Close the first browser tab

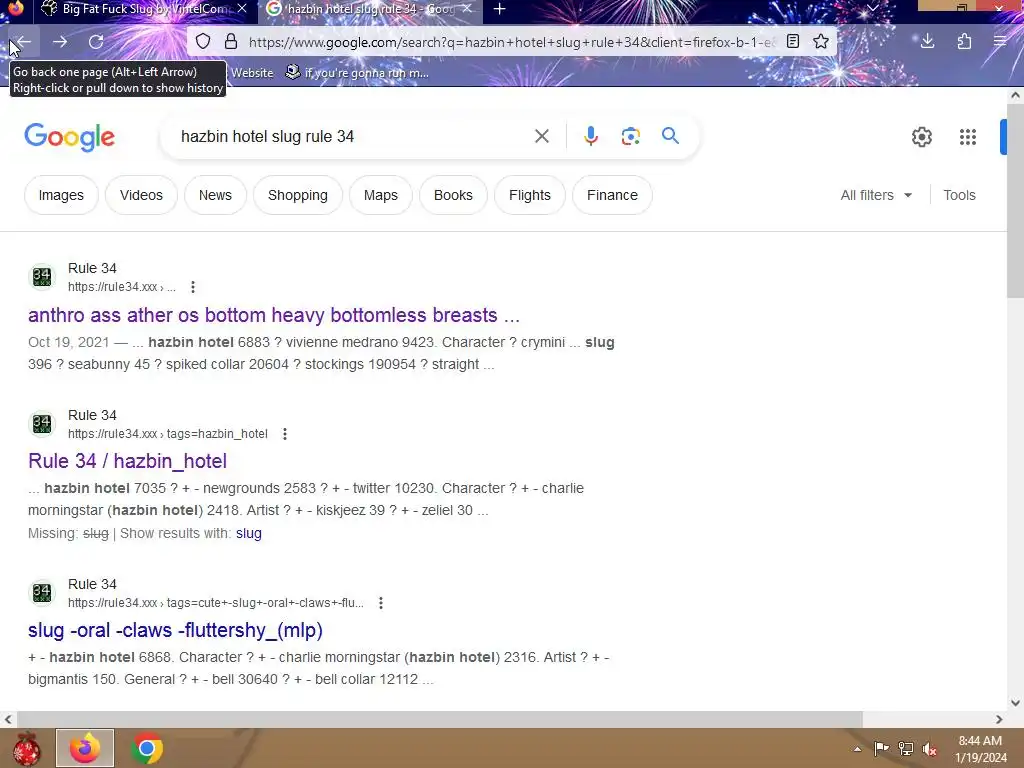(242, 8)
